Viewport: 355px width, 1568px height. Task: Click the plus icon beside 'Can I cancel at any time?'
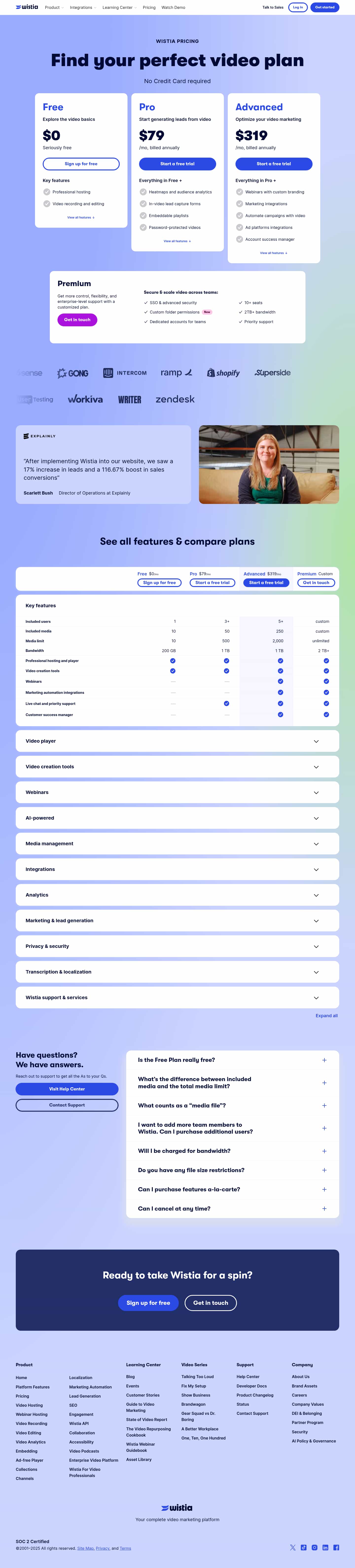click(324, 1208)
